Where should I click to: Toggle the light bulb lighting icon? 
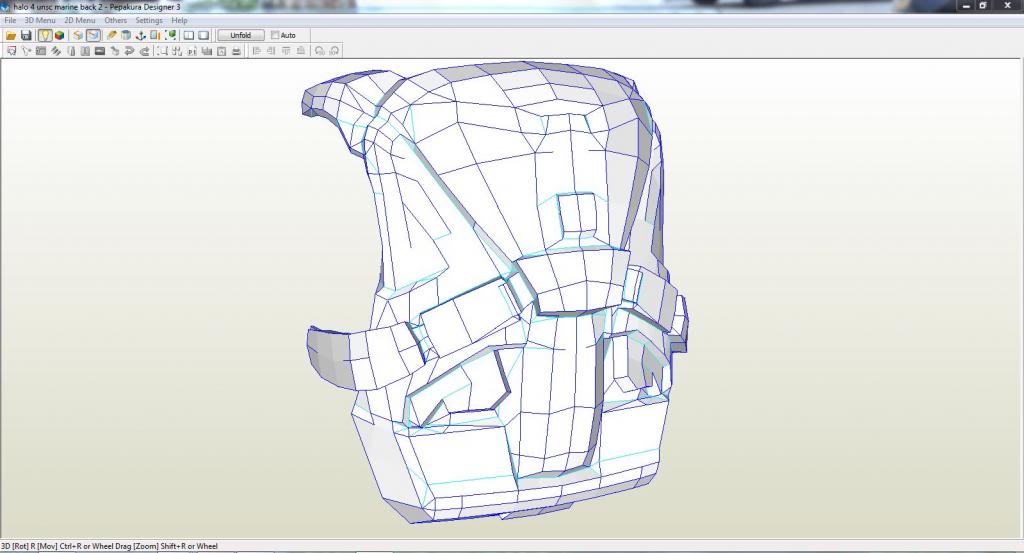coord(45,35)
